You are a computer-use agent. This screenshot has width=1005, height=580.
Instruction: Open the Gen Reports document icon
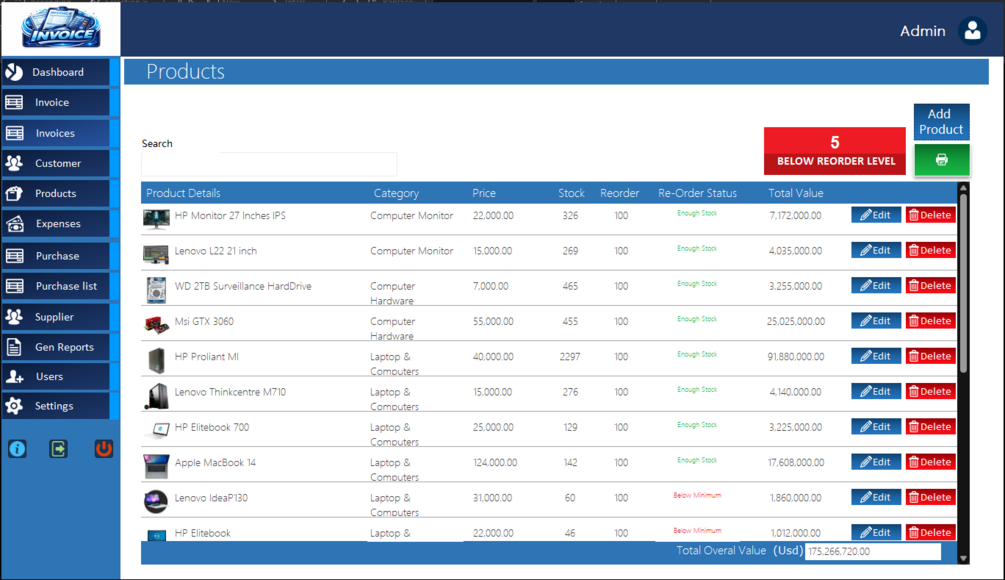pos(14,347)
